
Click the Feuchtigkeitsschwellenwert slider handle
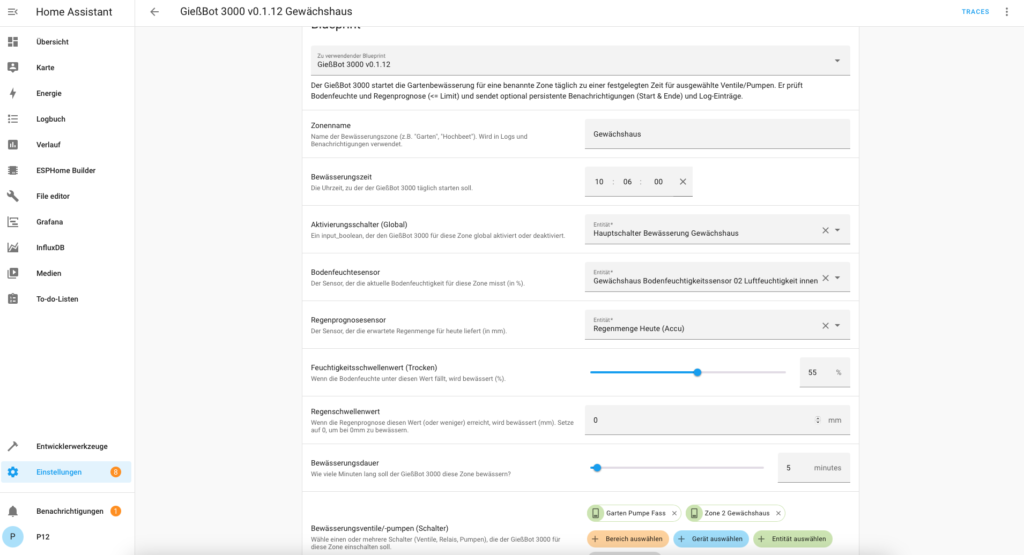click(x=697, y=372)
